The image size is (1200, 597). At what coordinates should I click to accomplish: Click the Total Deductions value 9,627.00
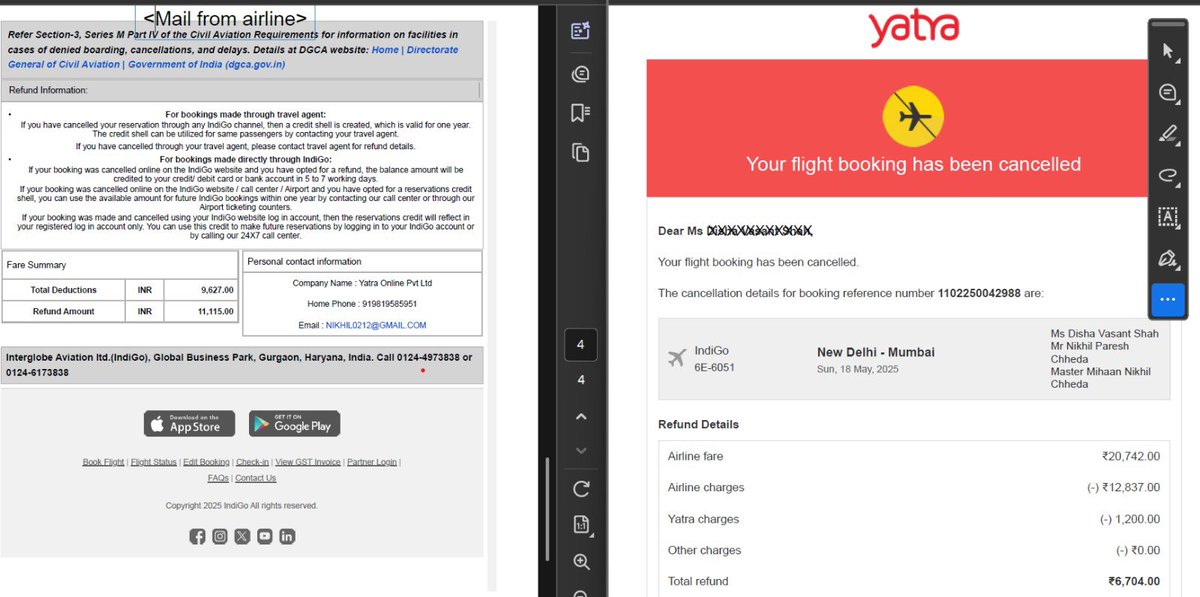pyautogui.click(x=217, y=290)
